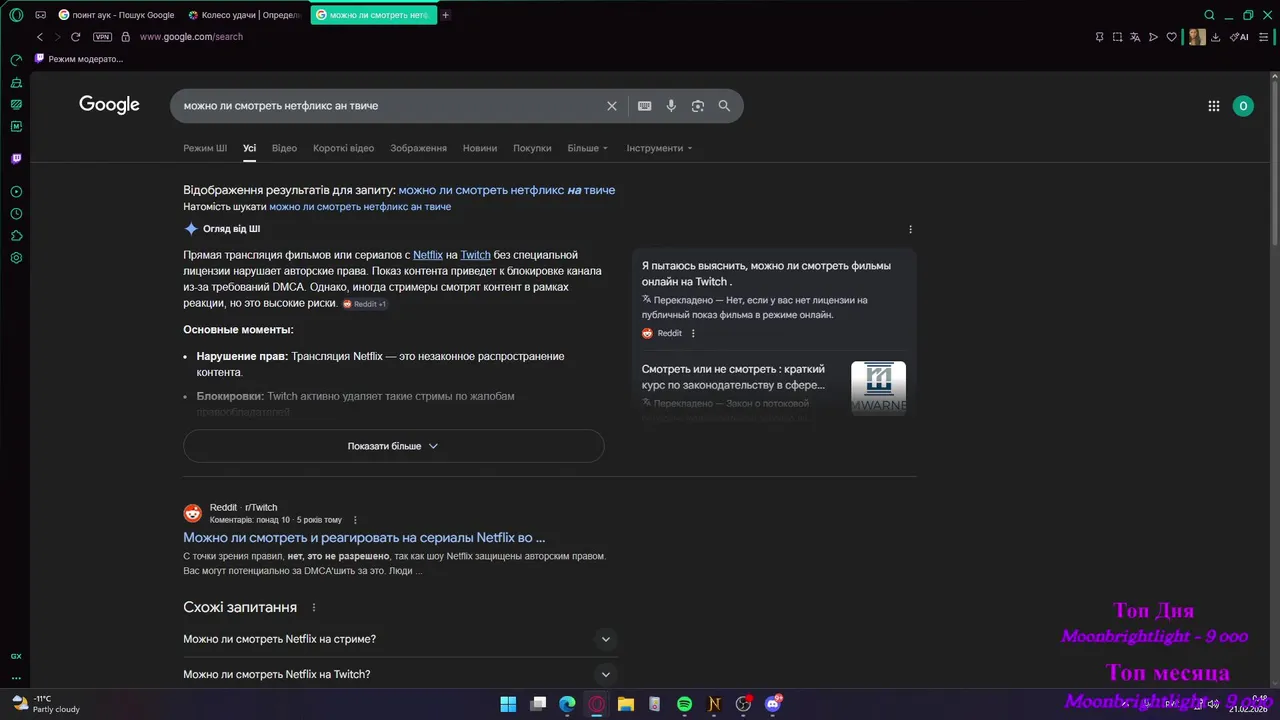The image size is (1280, 720).
Task: Select the active 'можно ли смотреть' tab
Action: pyautogui.click(x=373, y=15)
